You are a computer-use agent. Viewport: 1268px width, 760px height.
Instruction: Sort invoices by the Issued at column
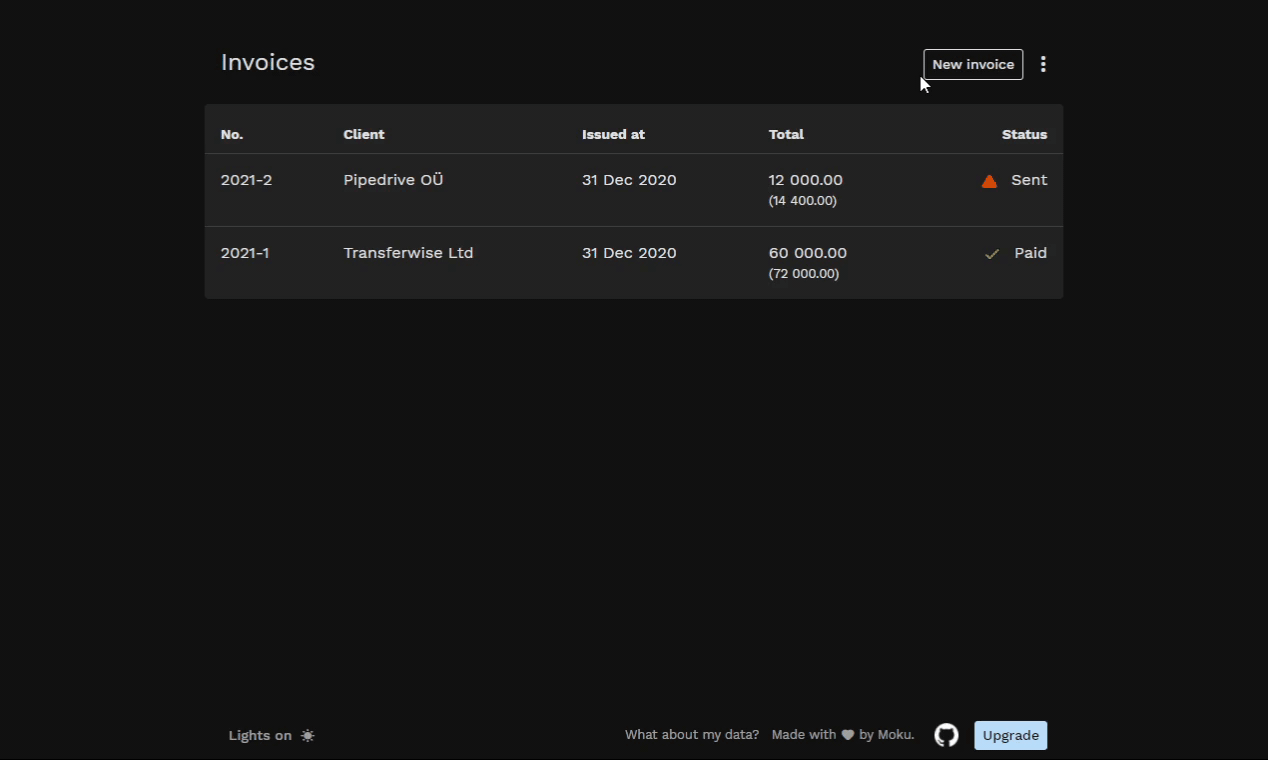(x=613, y=134)
